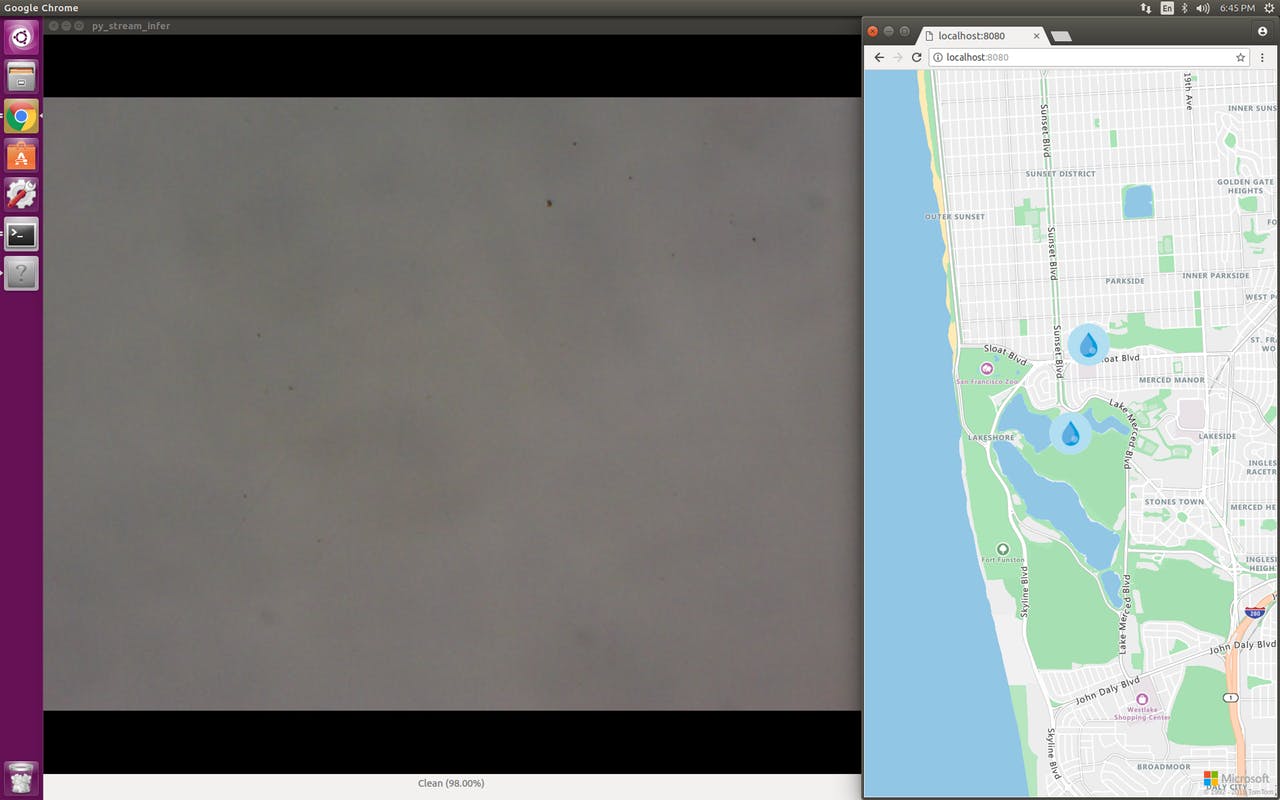Reload the localhost:8080 page

click(916, 57)
